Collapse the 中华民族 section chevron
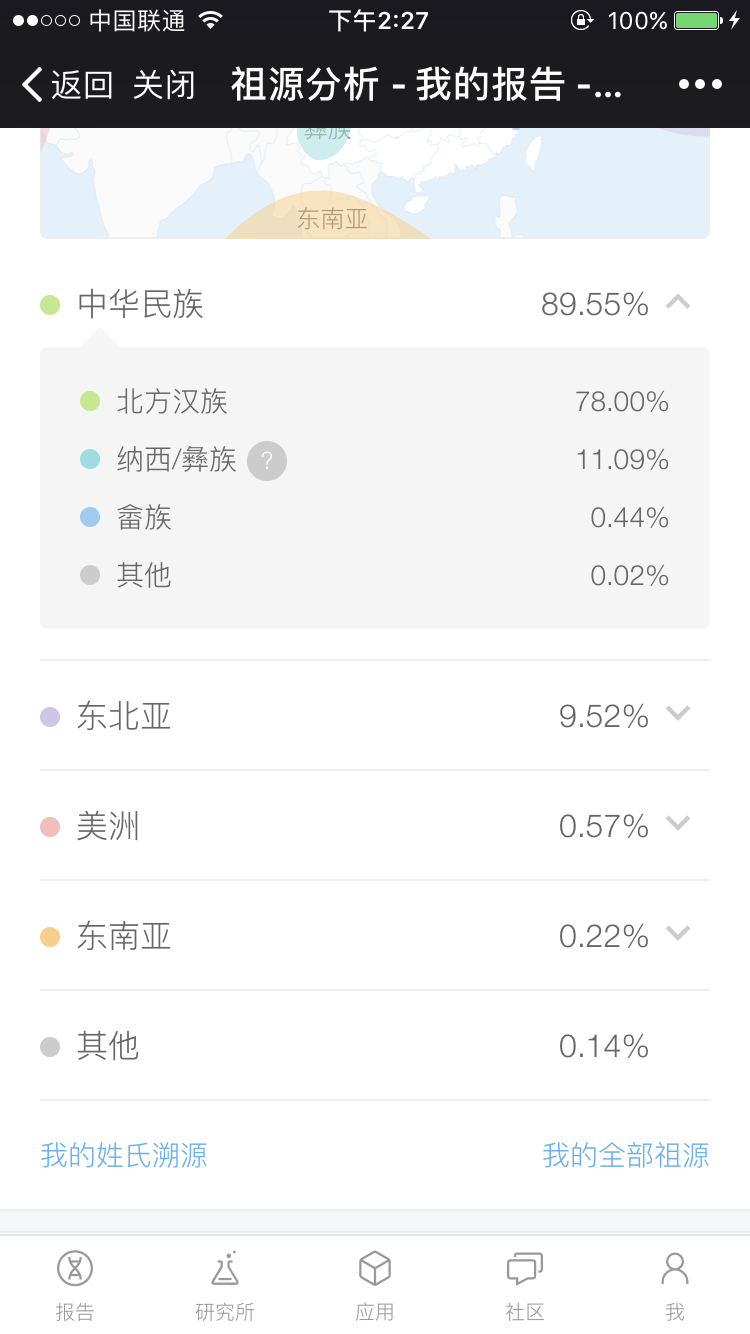 (678, 302)
